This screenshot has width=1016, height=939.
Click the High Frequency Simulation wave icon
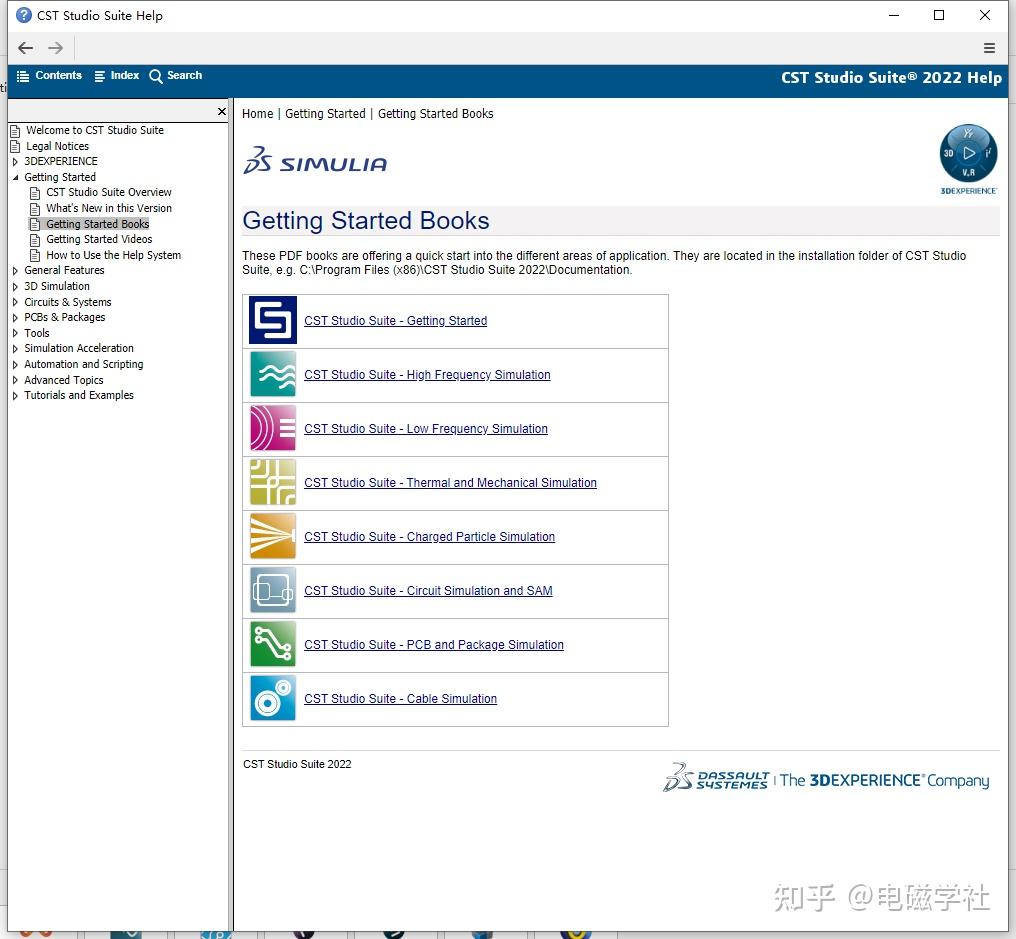pyautogui.click(x=271, y=374)
